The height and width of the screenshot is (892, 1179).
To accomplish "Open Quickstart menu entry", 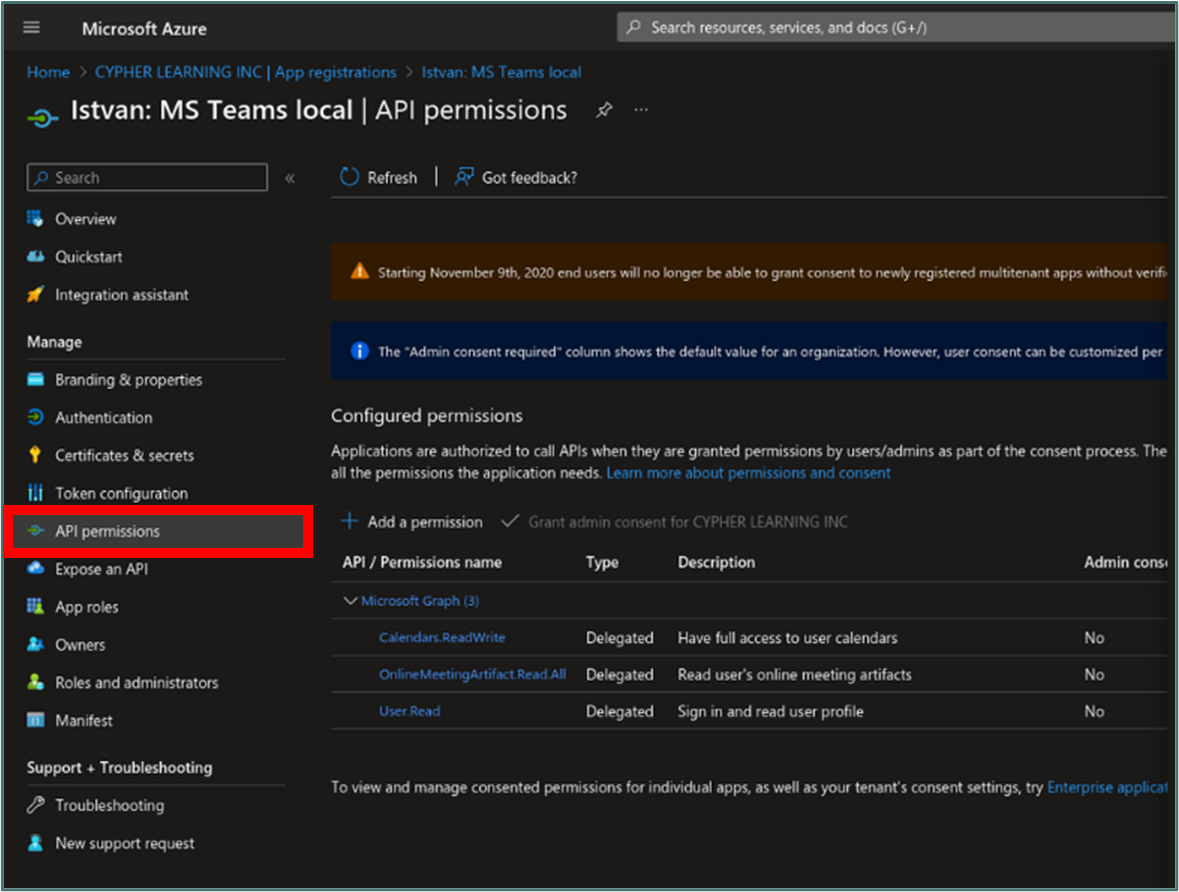I will [x=89, y=256].
